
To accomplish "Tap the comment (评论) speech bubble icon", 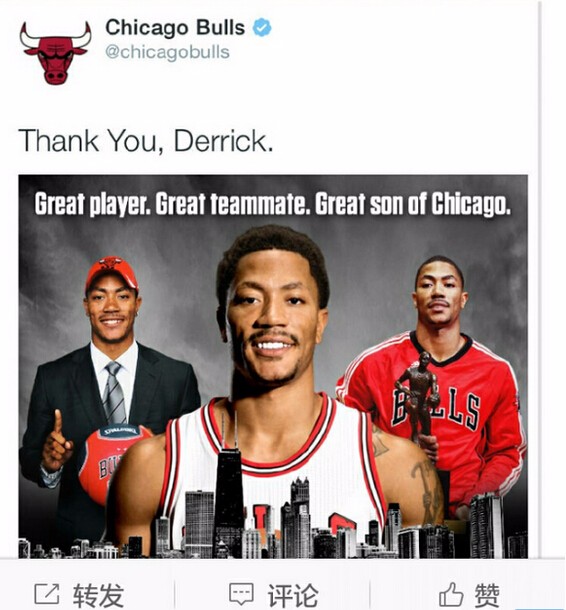I will [x=241, y=594].
